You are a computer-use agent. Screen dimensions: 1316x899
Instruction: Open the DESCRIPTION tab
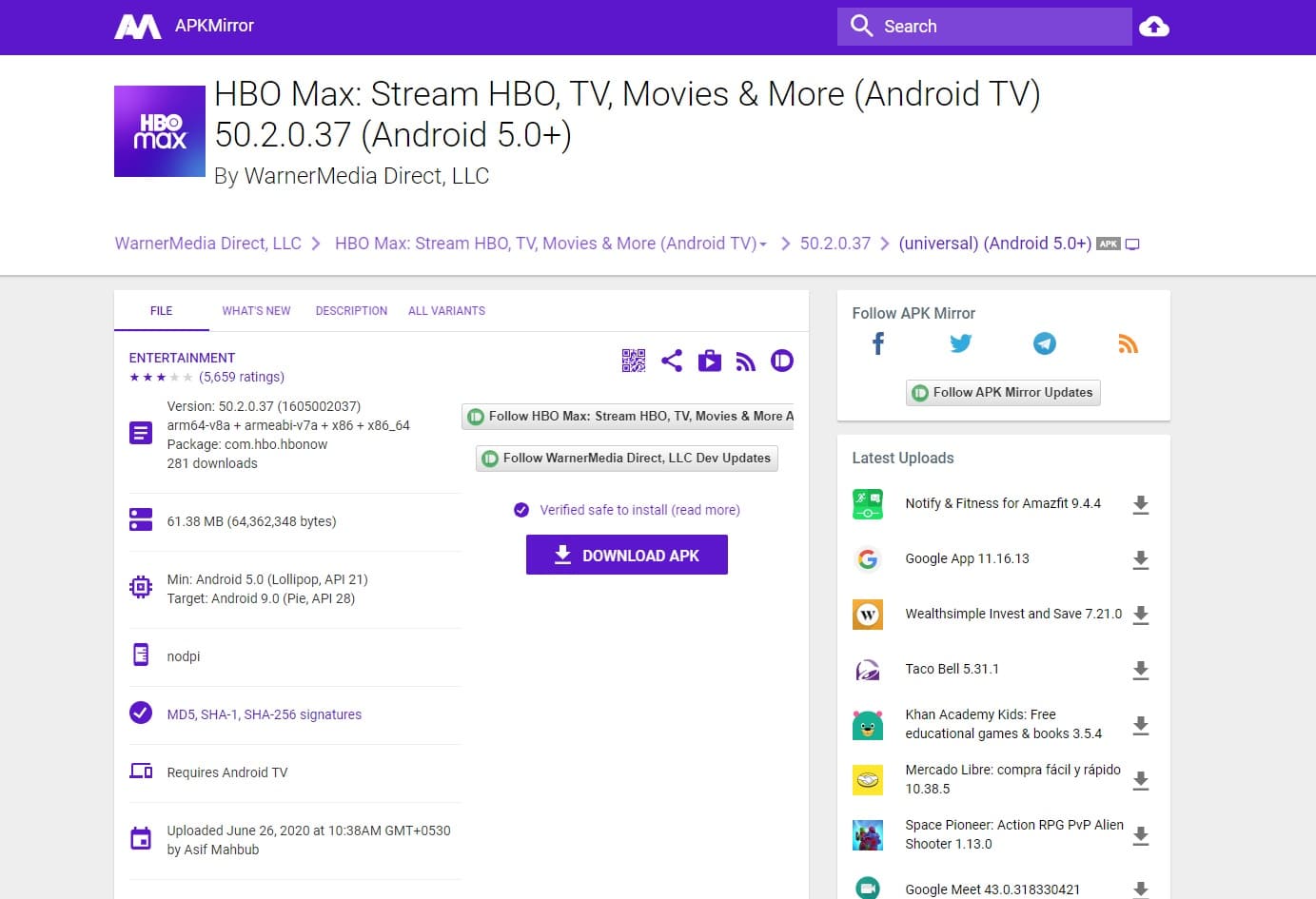tap(351, 311)
